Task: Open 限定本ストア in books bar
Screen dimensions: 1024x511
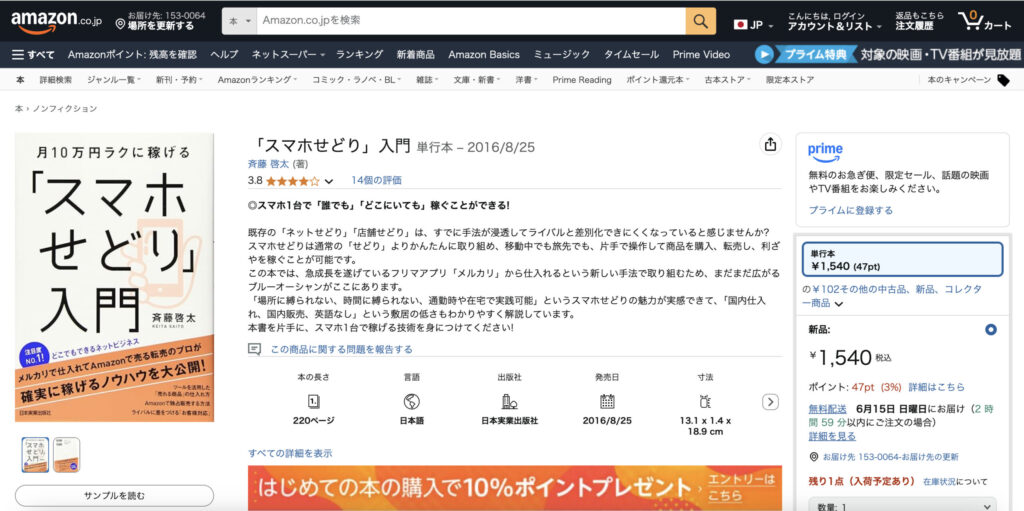Action: [x=790, y=80]
